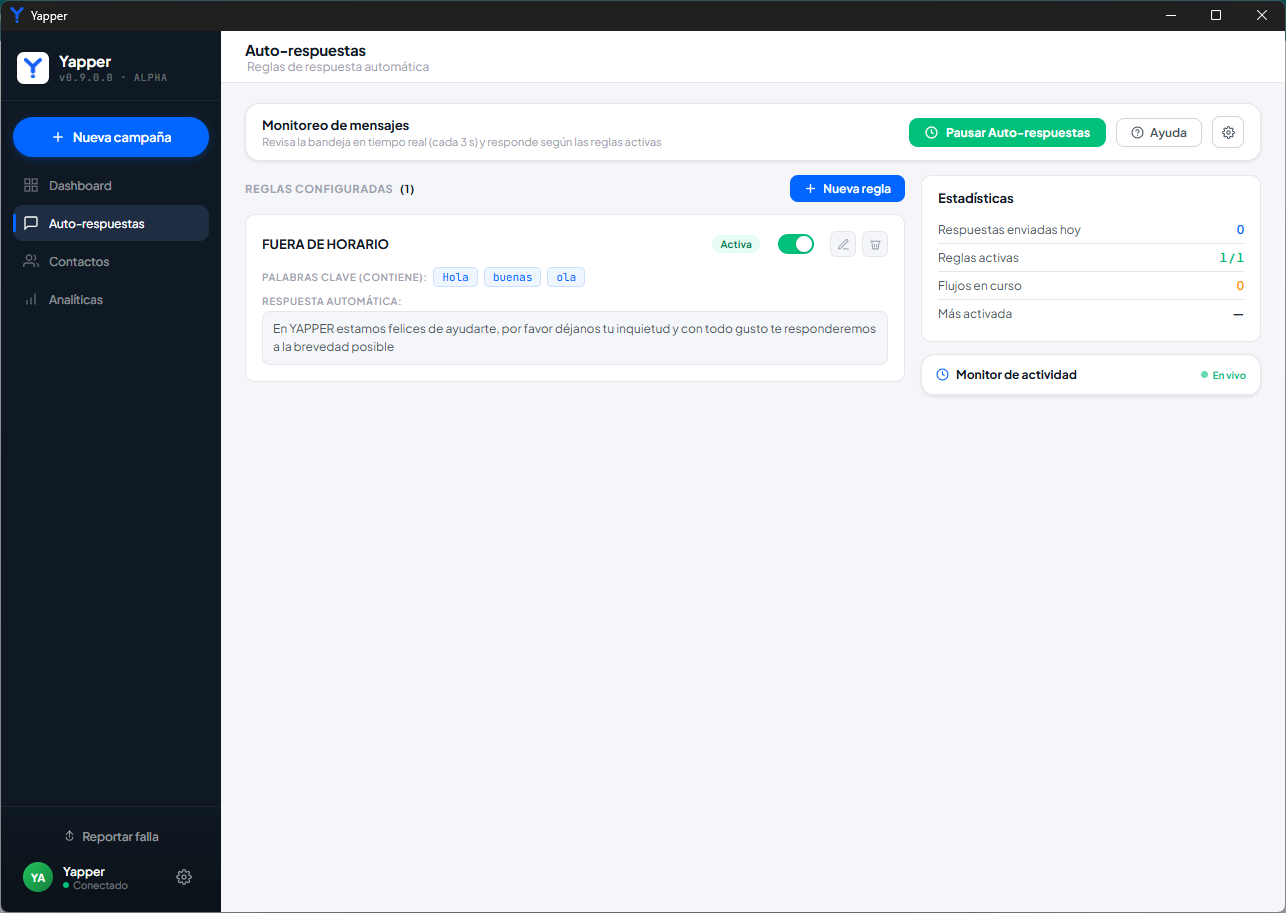Expand the Monitor de actividad panel
The height and width of the screenshot is (913, 1286).
tap(1091, 375)
